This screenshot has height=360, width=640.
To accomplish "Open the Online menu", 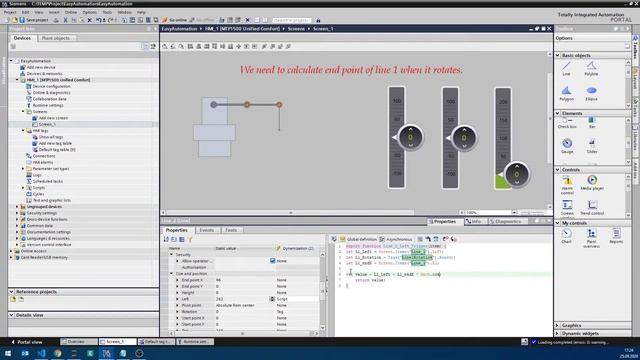I will pos(71,12).
